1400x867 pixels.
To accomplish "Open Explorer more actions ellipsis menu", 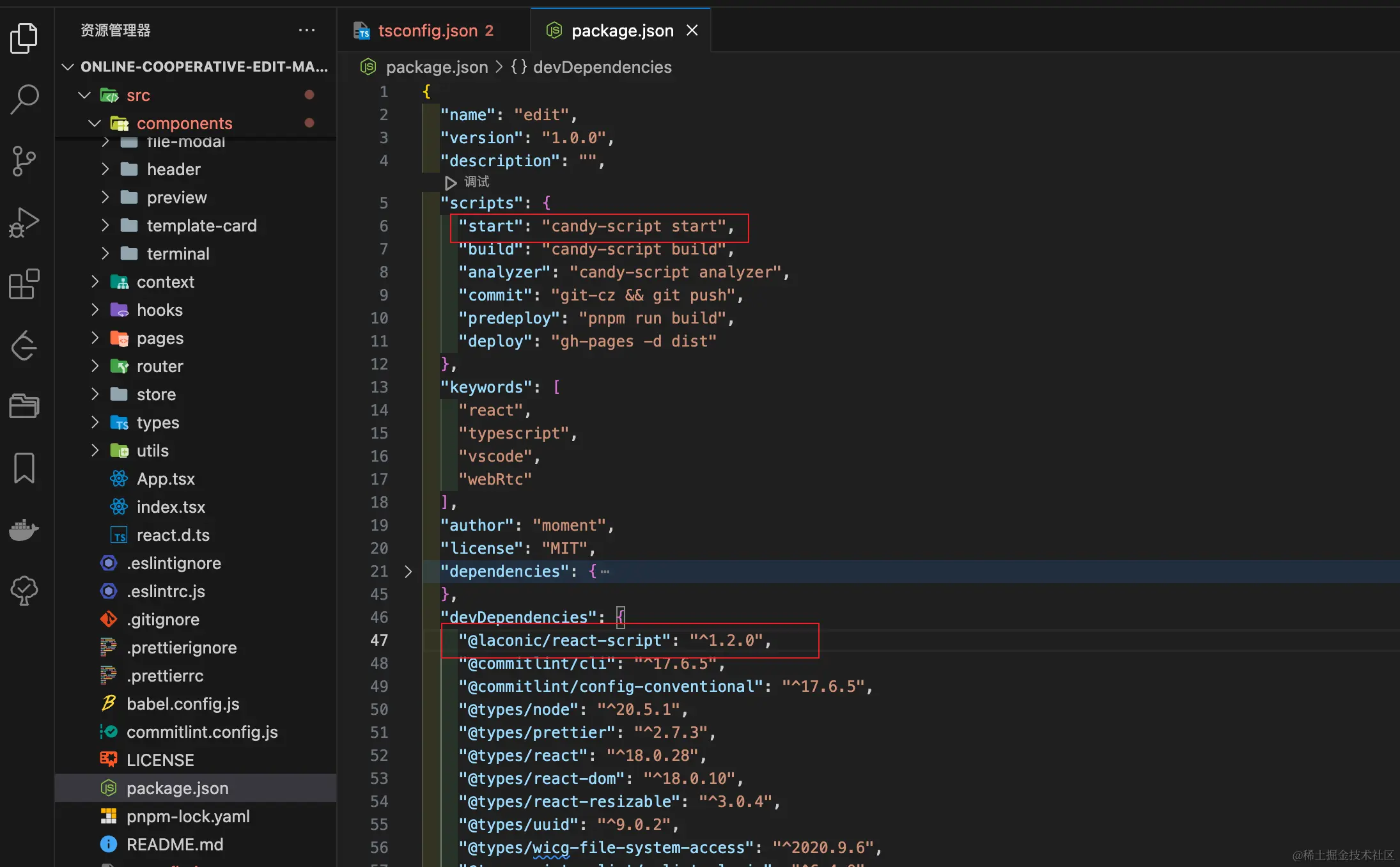I will (307, 30).
